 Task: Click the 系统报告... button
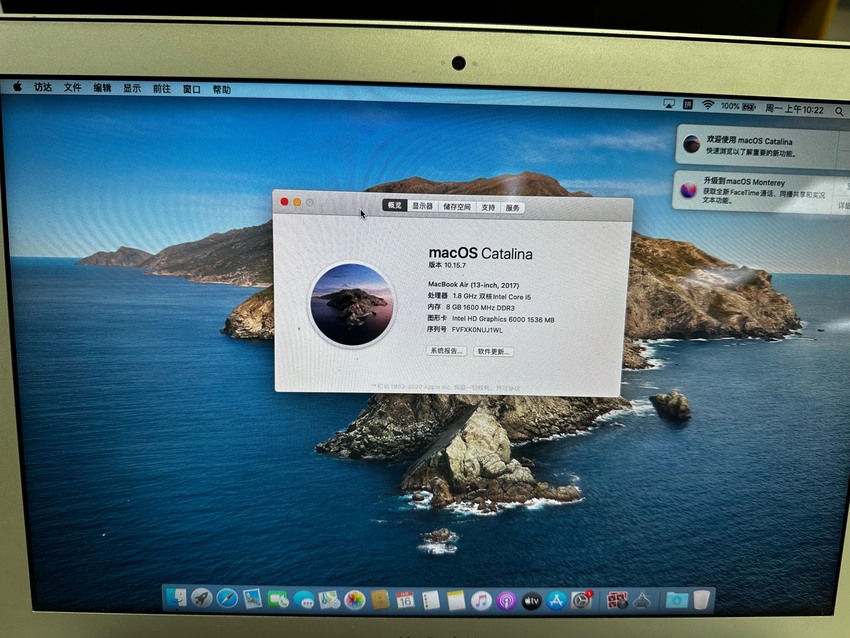pyautogui.click(x=446, y=351)
